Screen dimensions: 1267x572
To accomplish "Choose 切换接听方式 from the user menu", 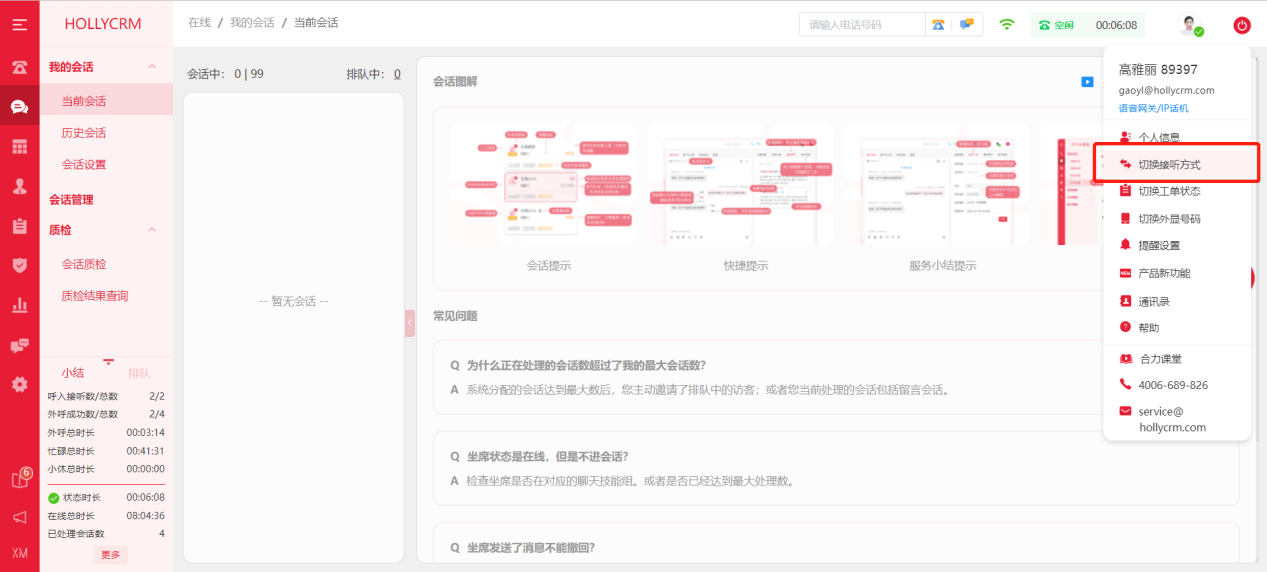I will click(1169, 164).
